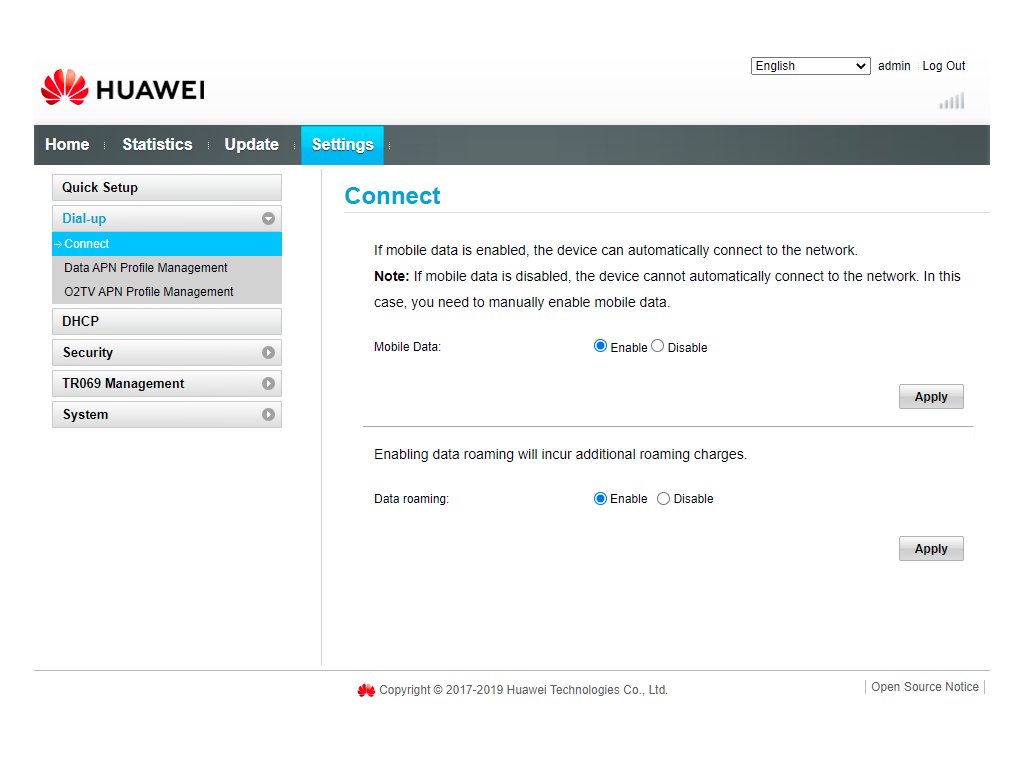The image size is (1024, 768).
Task: Expand the TR069 Management section arrow
Action: [x=268, y=384]
